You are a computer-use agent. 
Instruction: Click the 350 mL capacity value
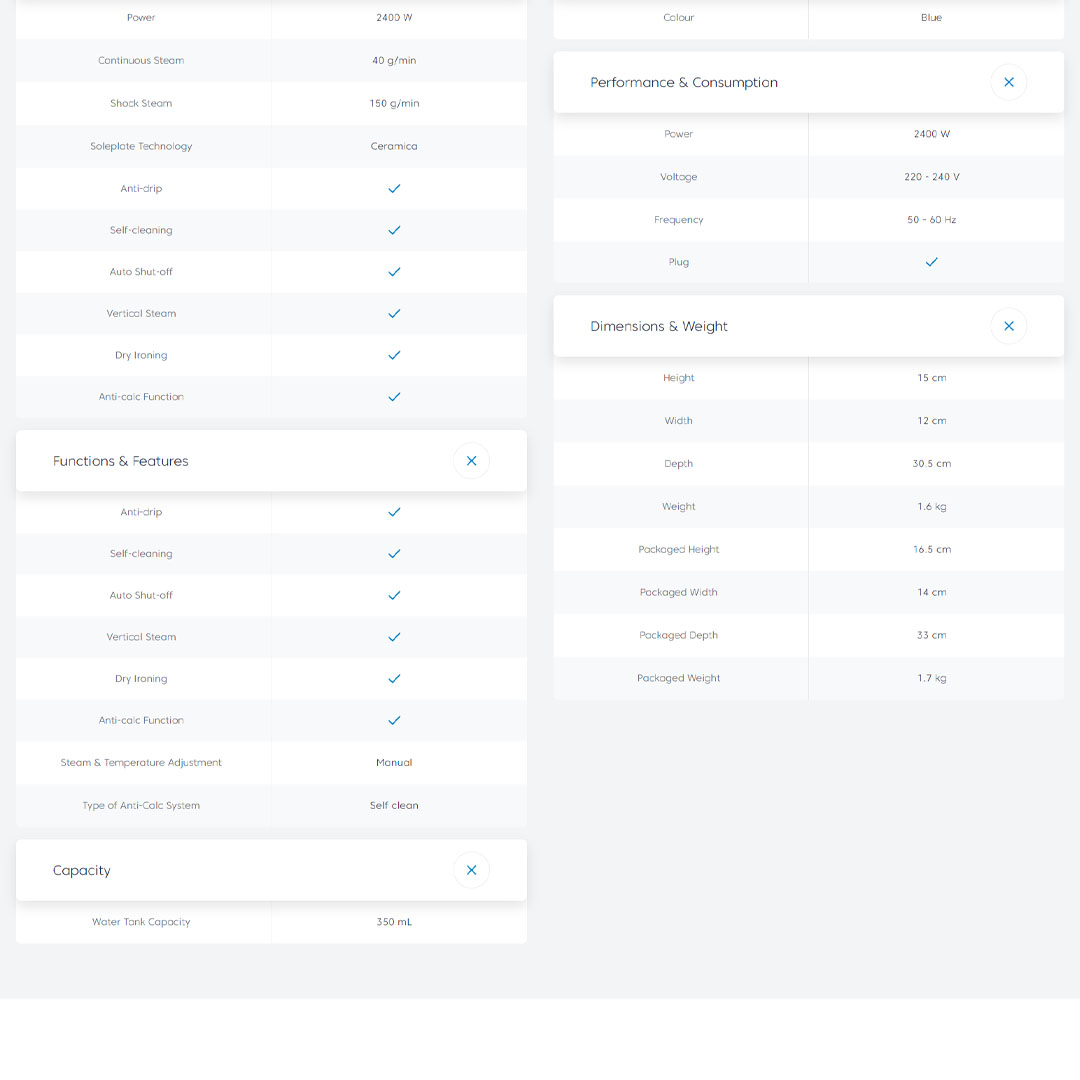(x=394, y=922)
